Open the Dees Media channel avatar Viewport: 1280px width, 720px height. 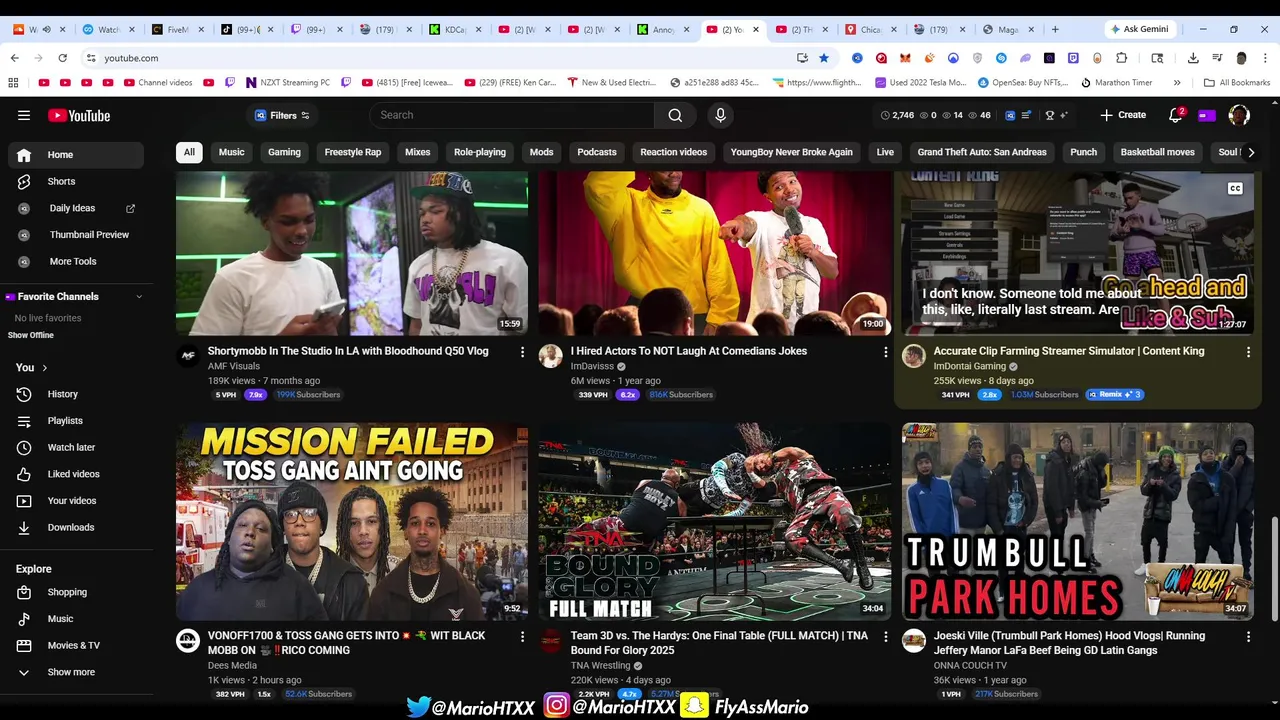tap(188, 641)
